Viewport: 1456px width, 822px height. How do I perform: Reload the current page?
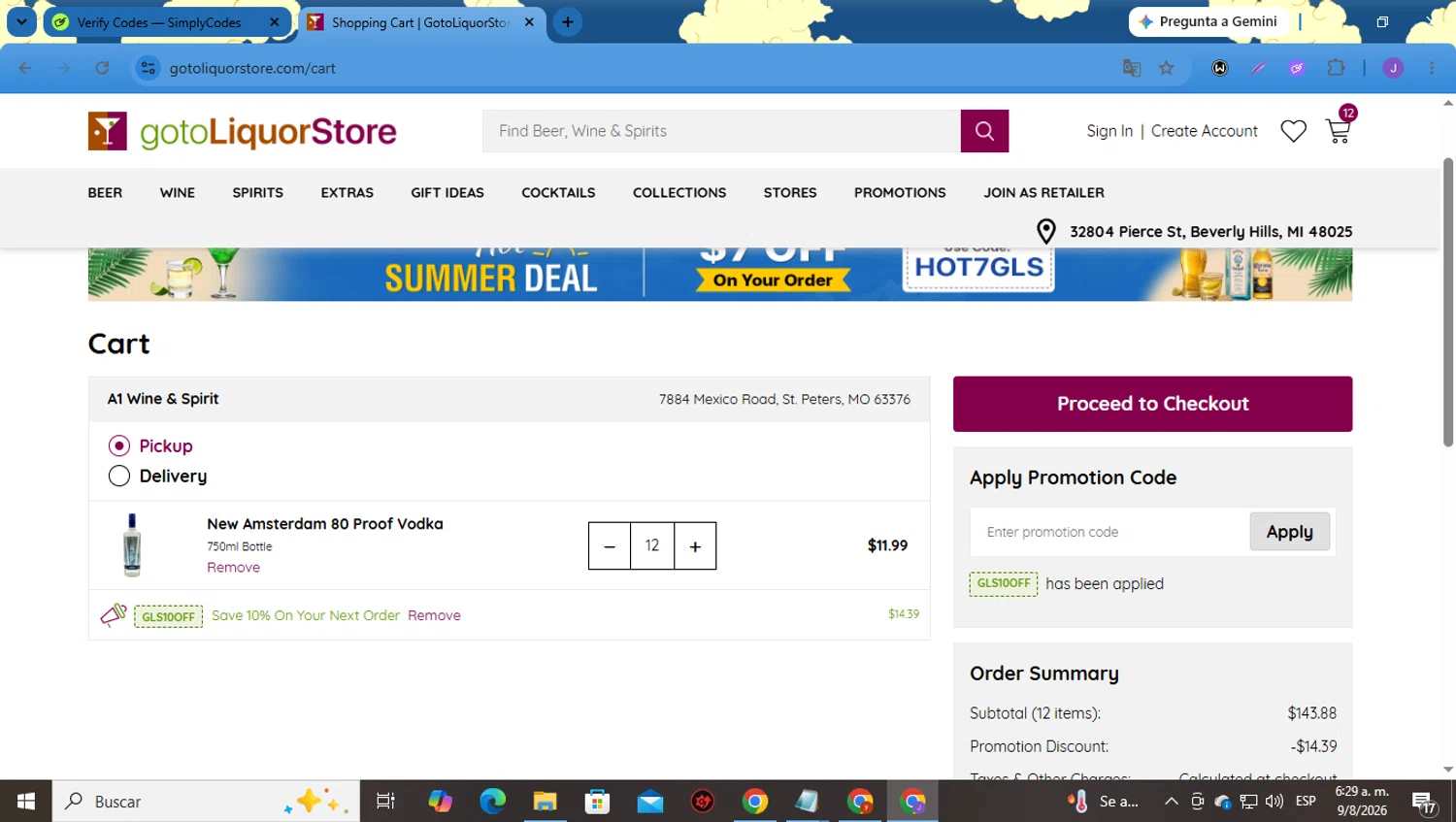(102, 68)
